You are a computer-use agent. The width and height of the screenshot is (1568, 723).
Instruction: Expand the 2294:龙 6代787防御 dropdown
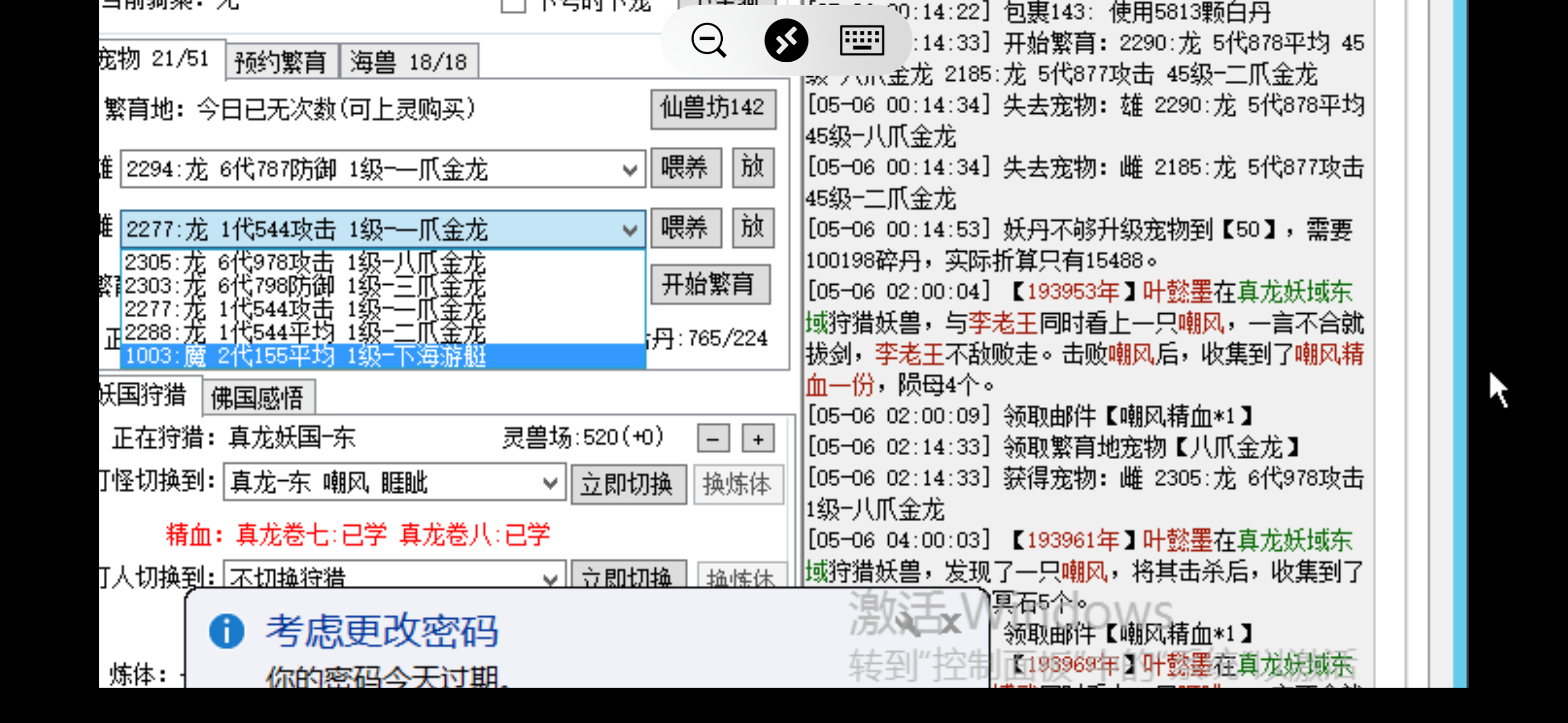[630, 170]
